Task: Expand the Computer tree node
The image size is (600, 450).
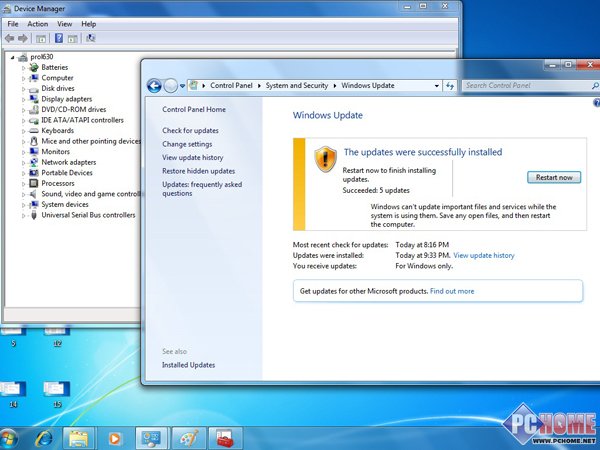Action: click(23, 78)
